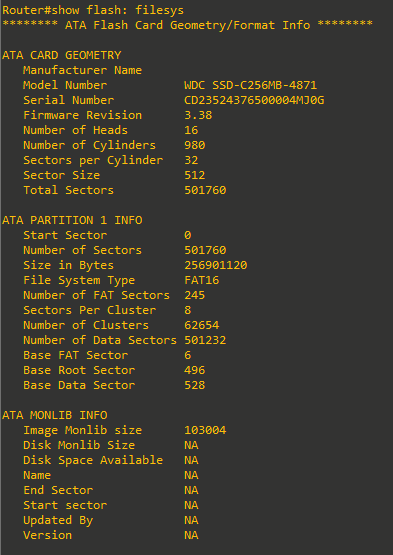Select the file system value 'FAT16'
This screenshot has width=393, height=555.
click(x=201, y=280)
